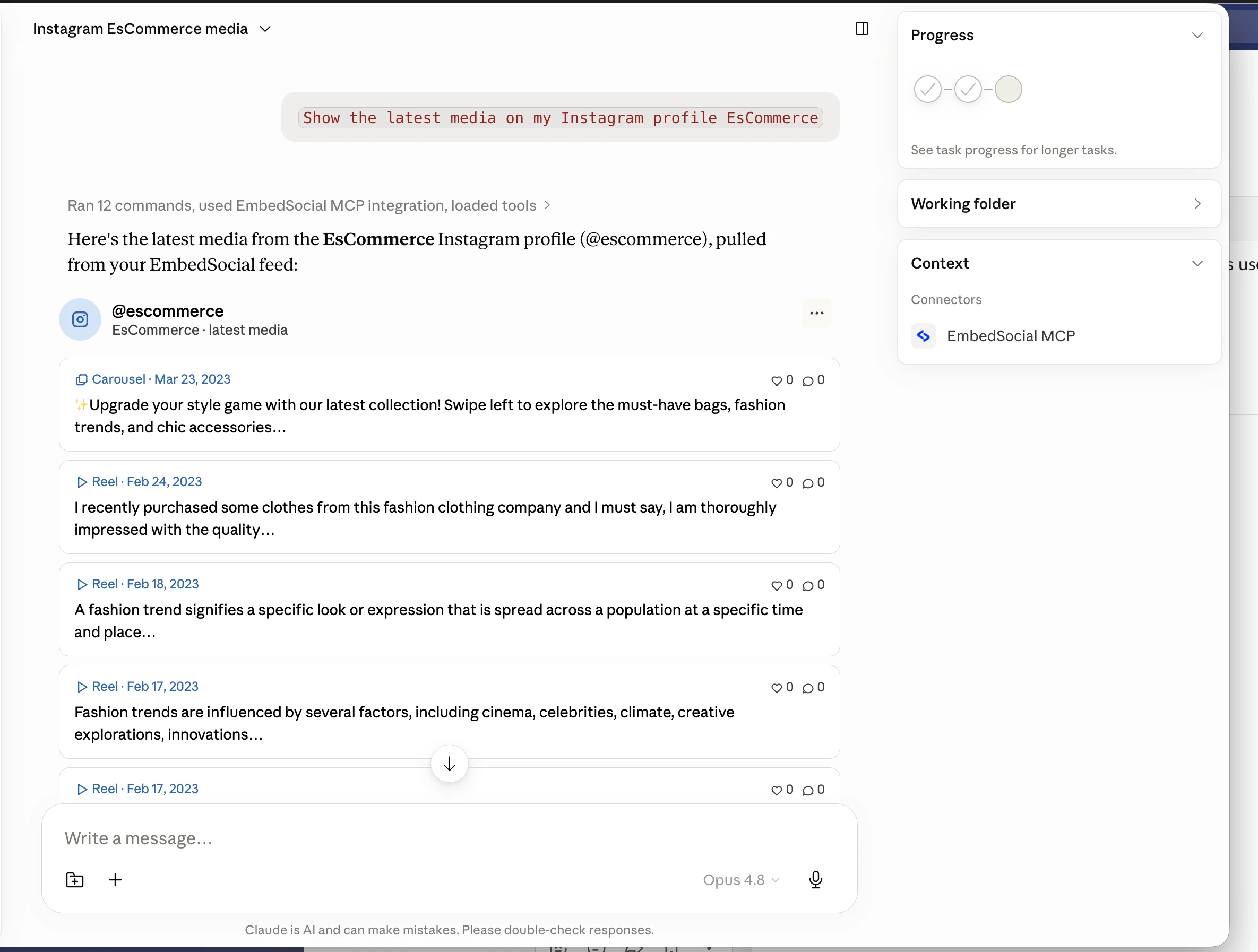
Task: Click the scroll-to-bottom arrow button
Action: coord(449,763)
